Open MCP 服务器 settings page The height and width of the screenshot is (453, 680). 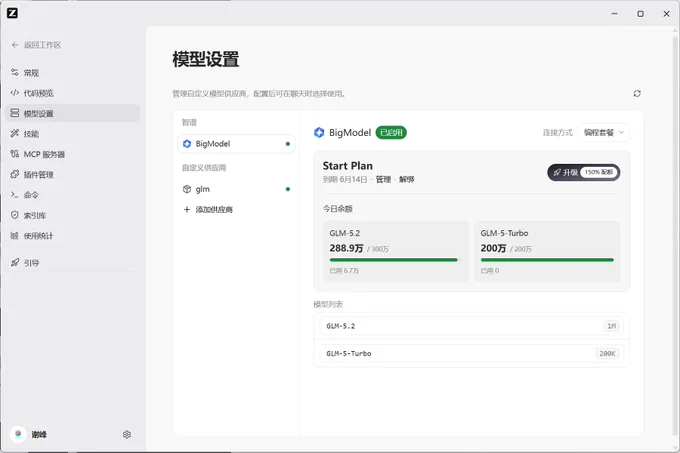(72, 154)
